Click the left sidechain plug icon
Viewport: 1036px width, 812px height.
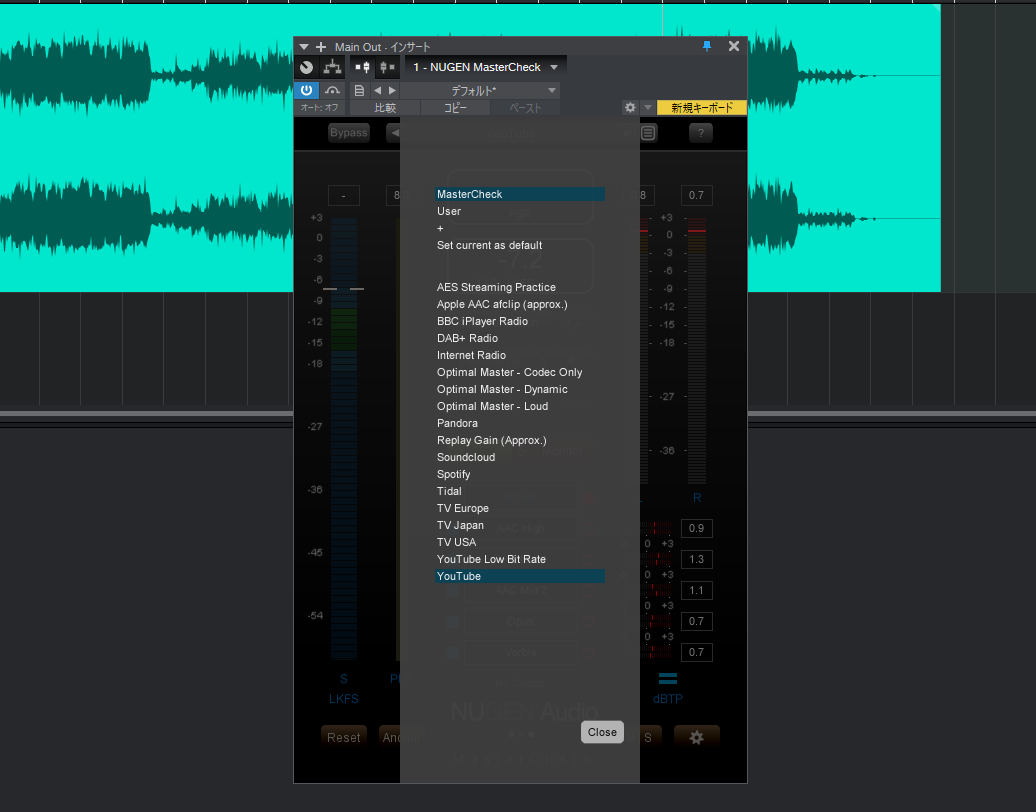click(362, 67)
